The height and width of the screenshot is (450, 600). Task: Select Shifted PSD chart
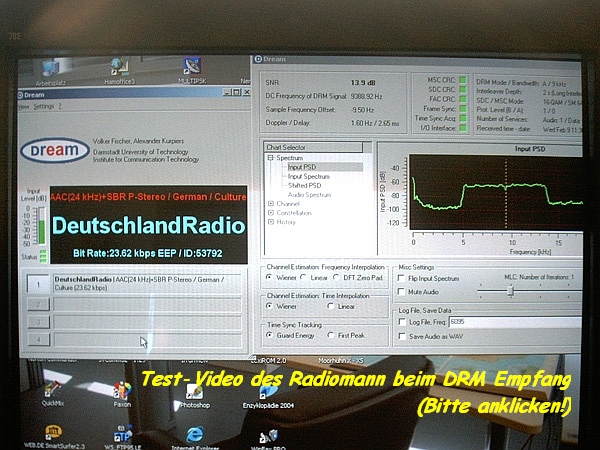point(304,185)
